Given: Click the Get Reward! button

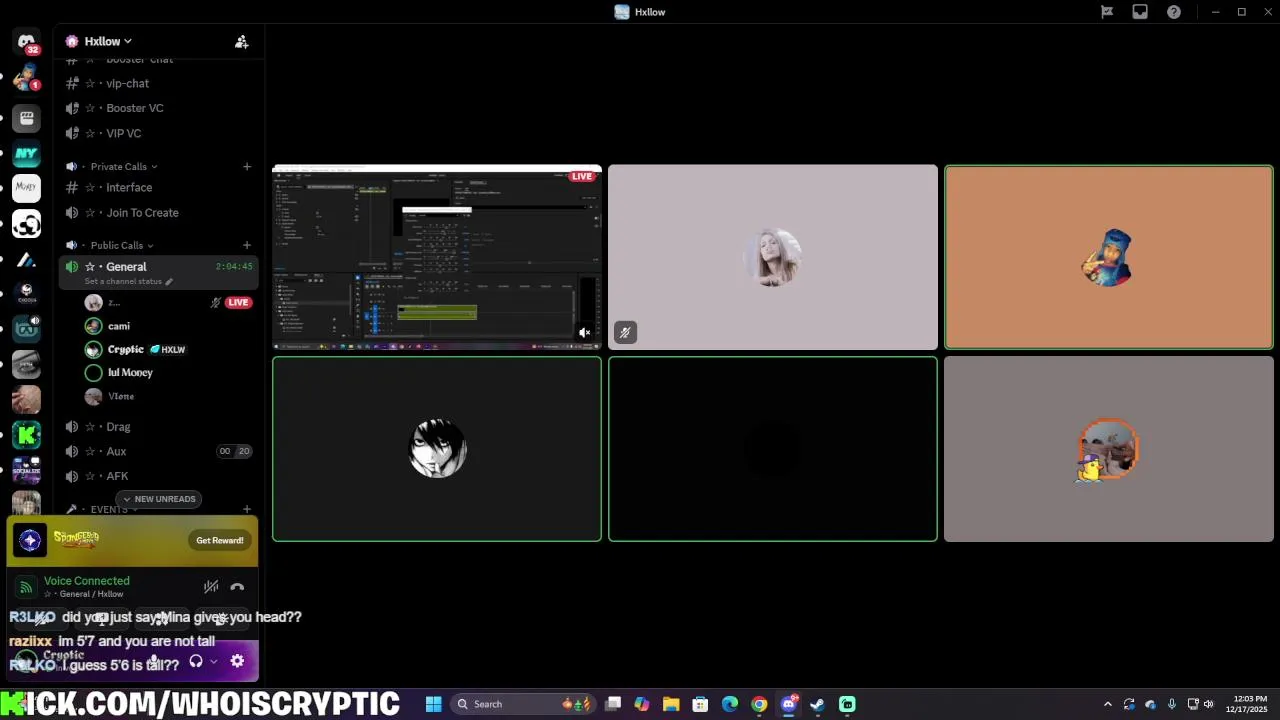Looking at the screenshot, I should pos(220,541).
